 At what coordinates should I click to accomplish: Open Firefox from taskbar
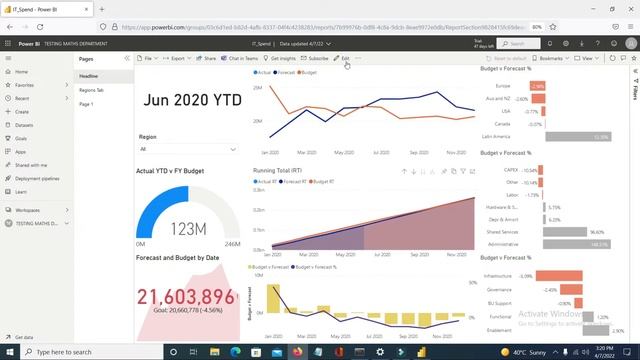tap(298, 352)
